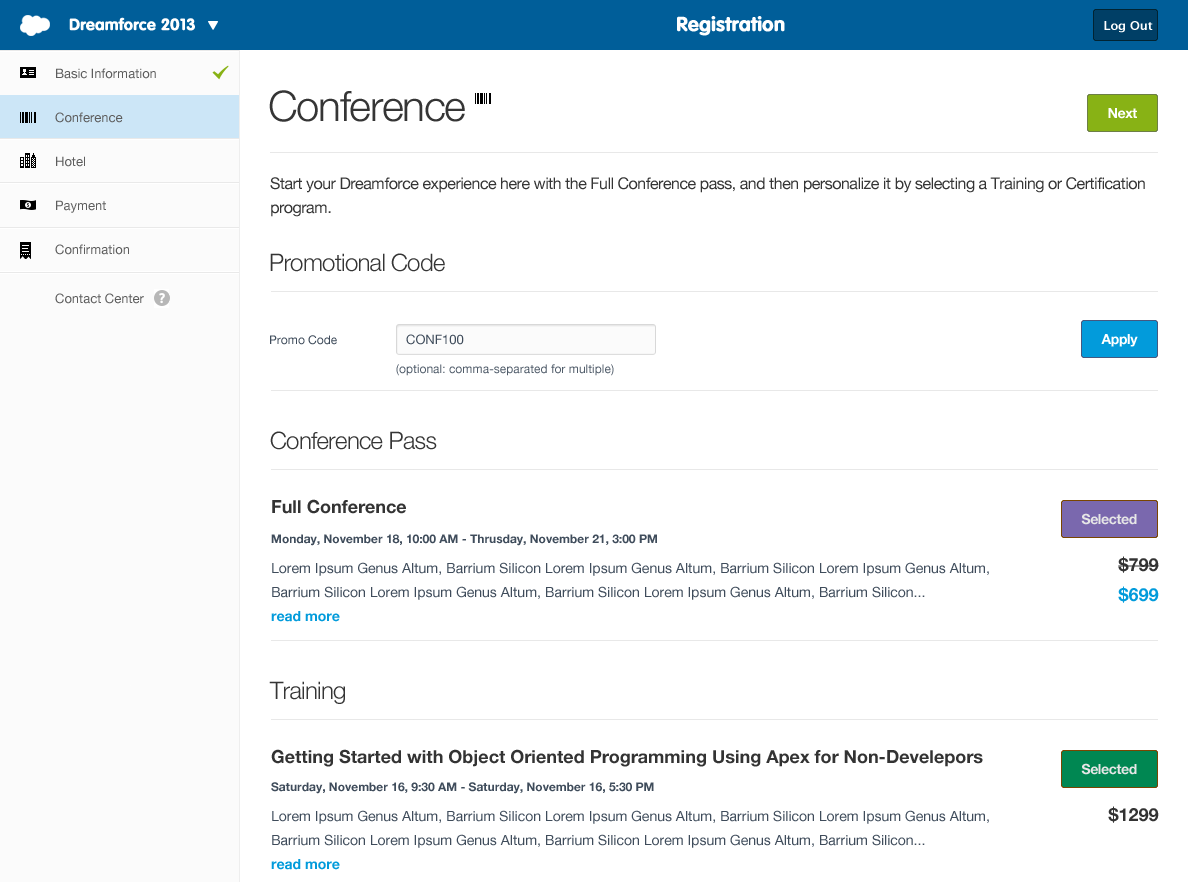Click the Basic Information ID card icon
The width and height of the screenshot is (1188, 882).
coord(28,73)
